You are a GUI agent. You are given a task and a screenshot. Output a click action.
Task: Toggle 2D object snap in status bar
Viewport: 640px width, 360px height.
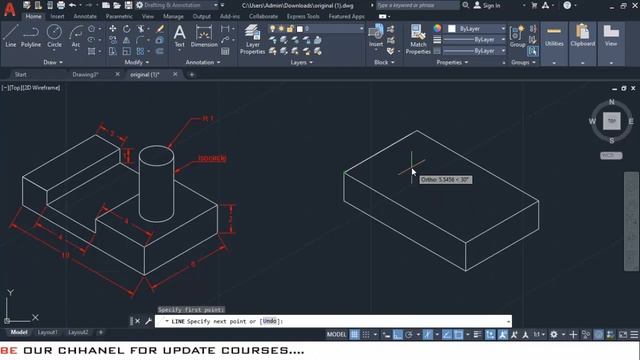click(458, 335)
